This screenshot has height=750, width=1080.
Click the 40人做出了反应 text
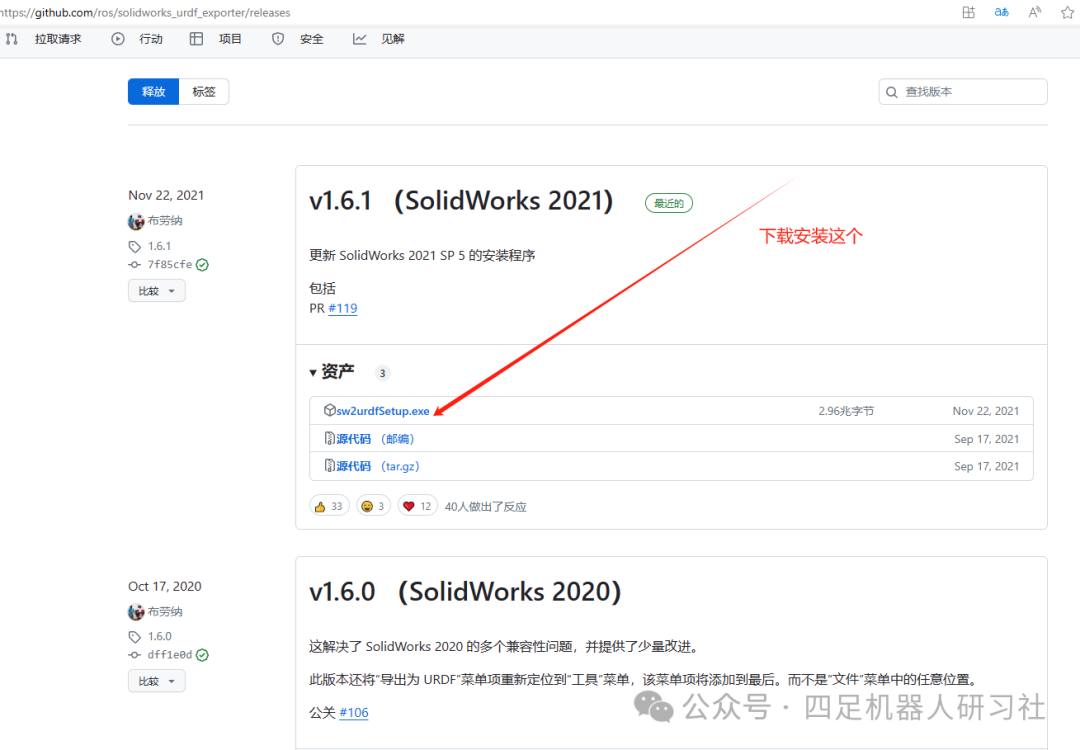[486, 507]
